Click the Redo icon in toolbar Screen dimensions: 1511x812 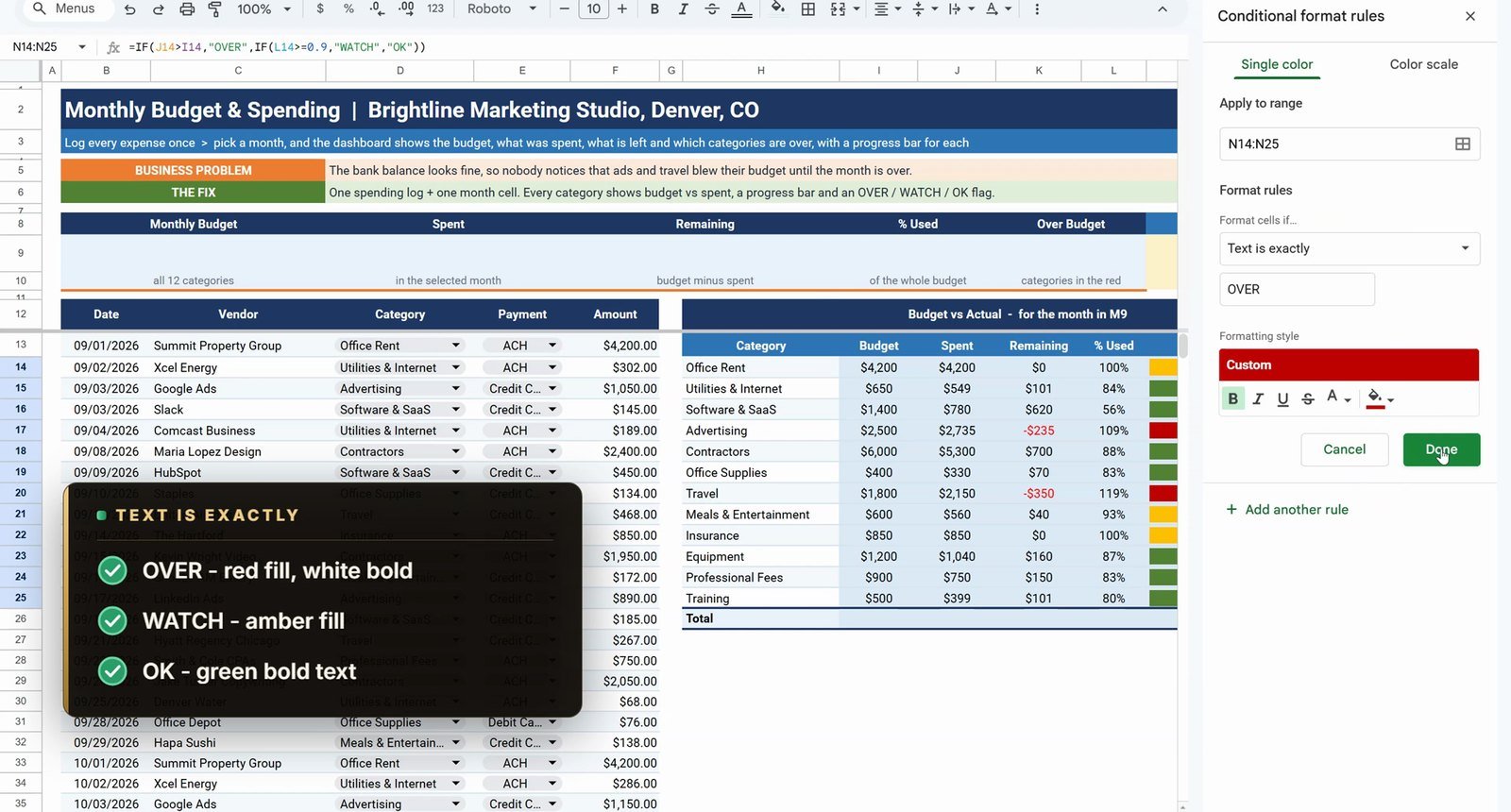pos(159,9)
